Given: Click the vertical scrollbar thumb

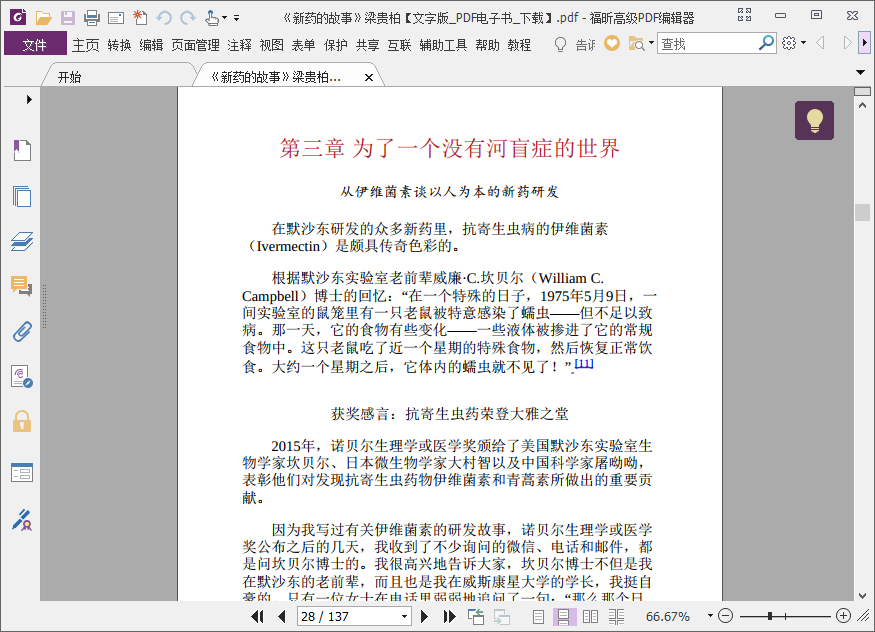Looking at the screenshot, I should tap(862, 213).
